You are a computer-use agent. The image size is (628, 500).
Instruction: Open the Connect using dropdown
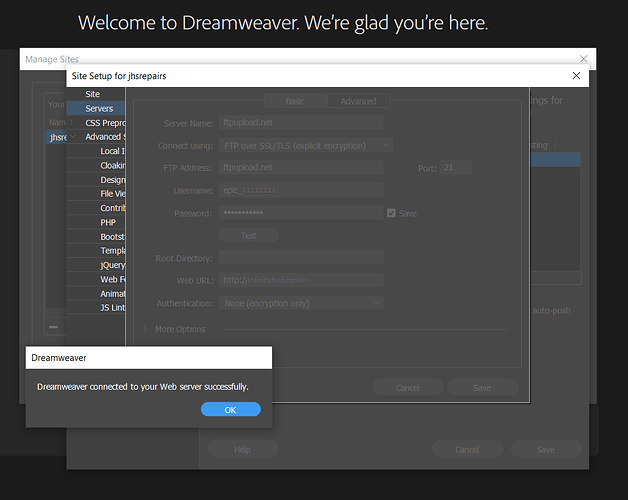[306, 145]
